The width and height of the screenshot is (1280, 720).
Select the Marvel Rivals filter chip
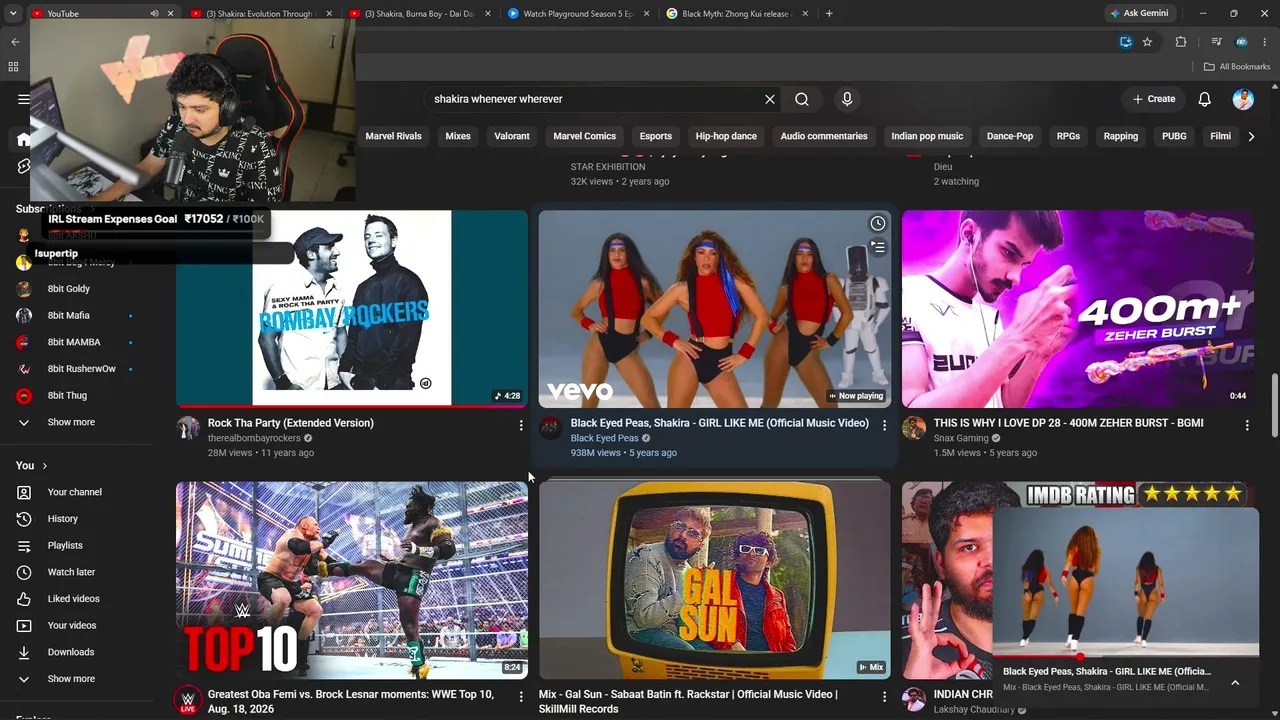394,136
